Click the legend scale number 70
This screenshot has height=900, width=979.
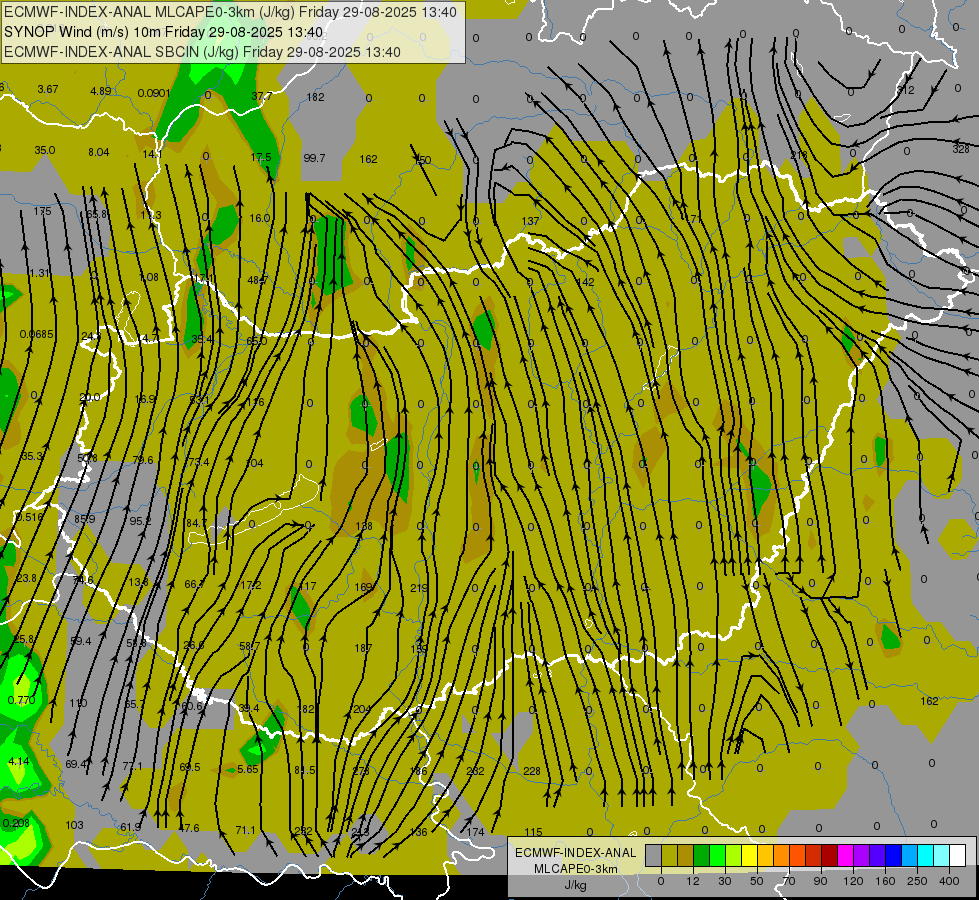click(x=789, y=881)
